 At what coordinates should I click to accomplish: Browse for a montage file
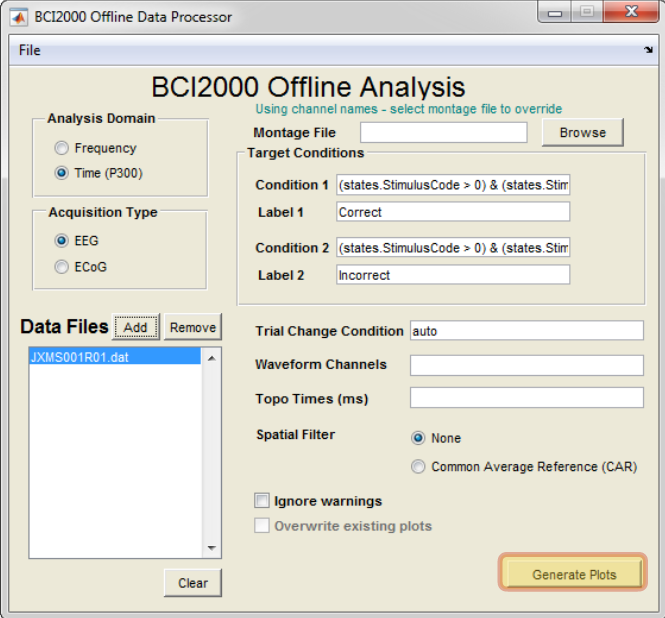click(x=582, y=132)
